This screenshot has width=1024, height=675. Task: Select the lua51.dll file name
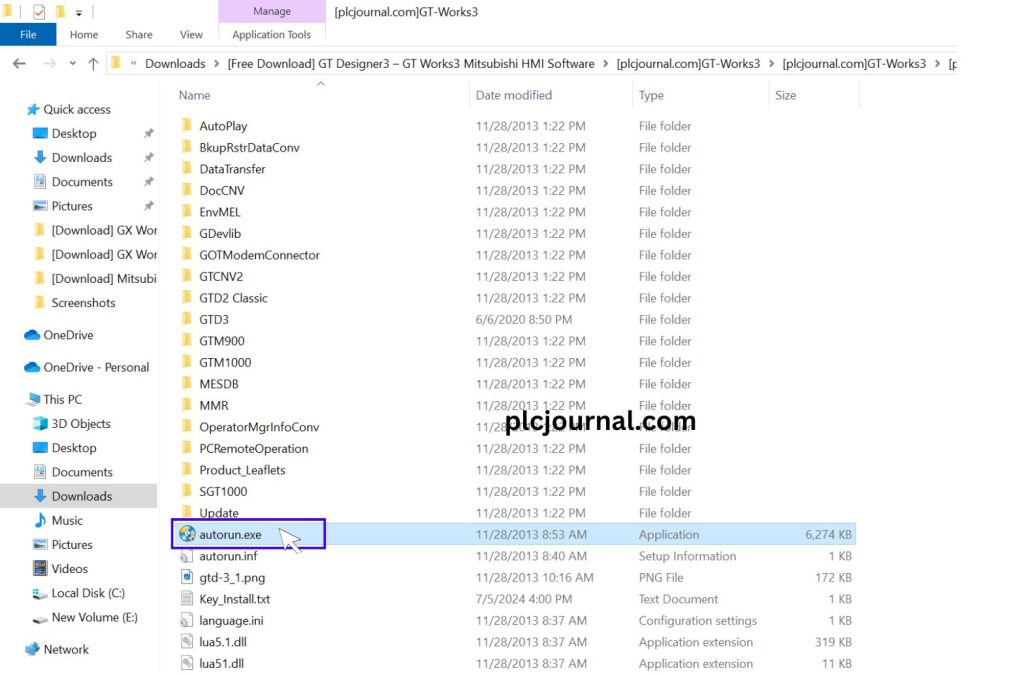(x=221, y=663)
